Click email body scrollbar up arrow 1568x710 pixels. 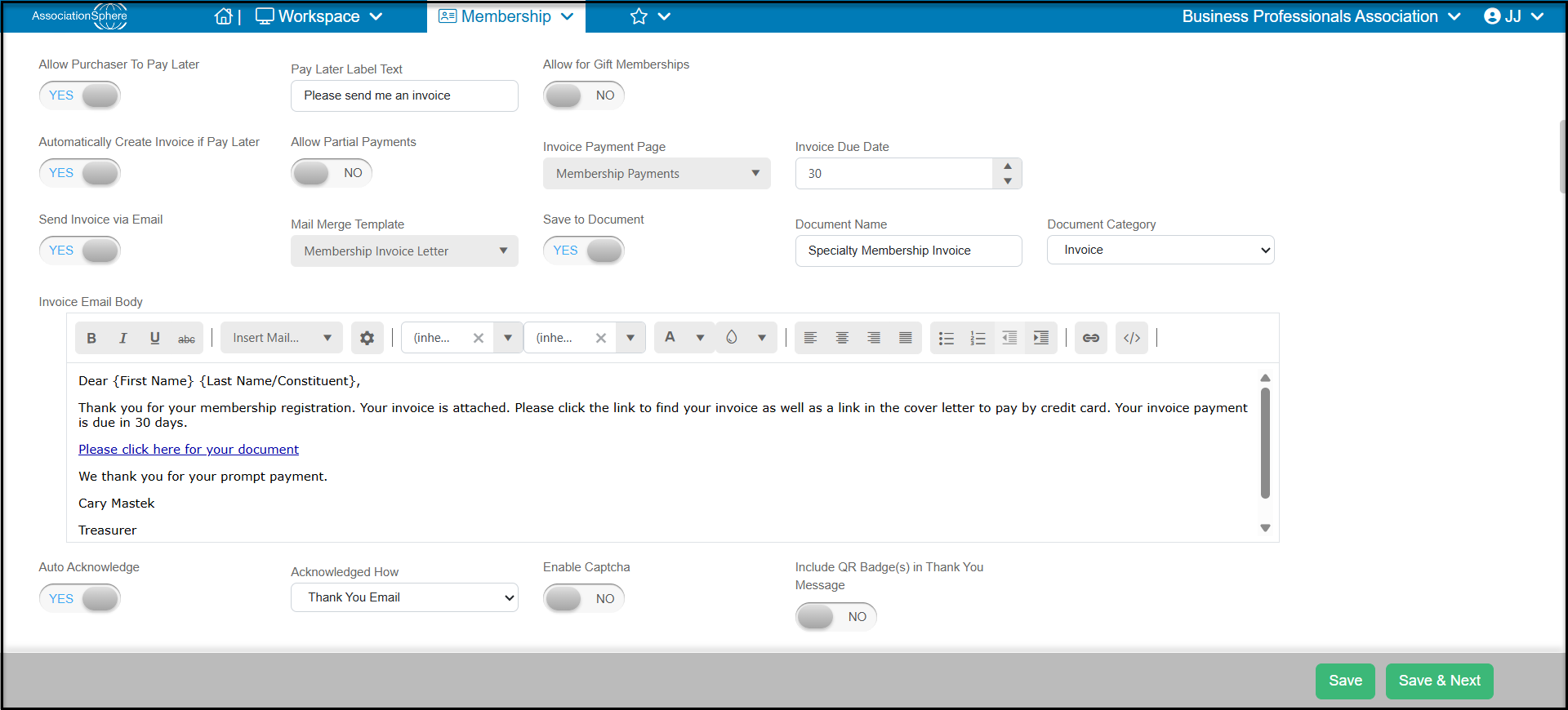[1265, 378]
